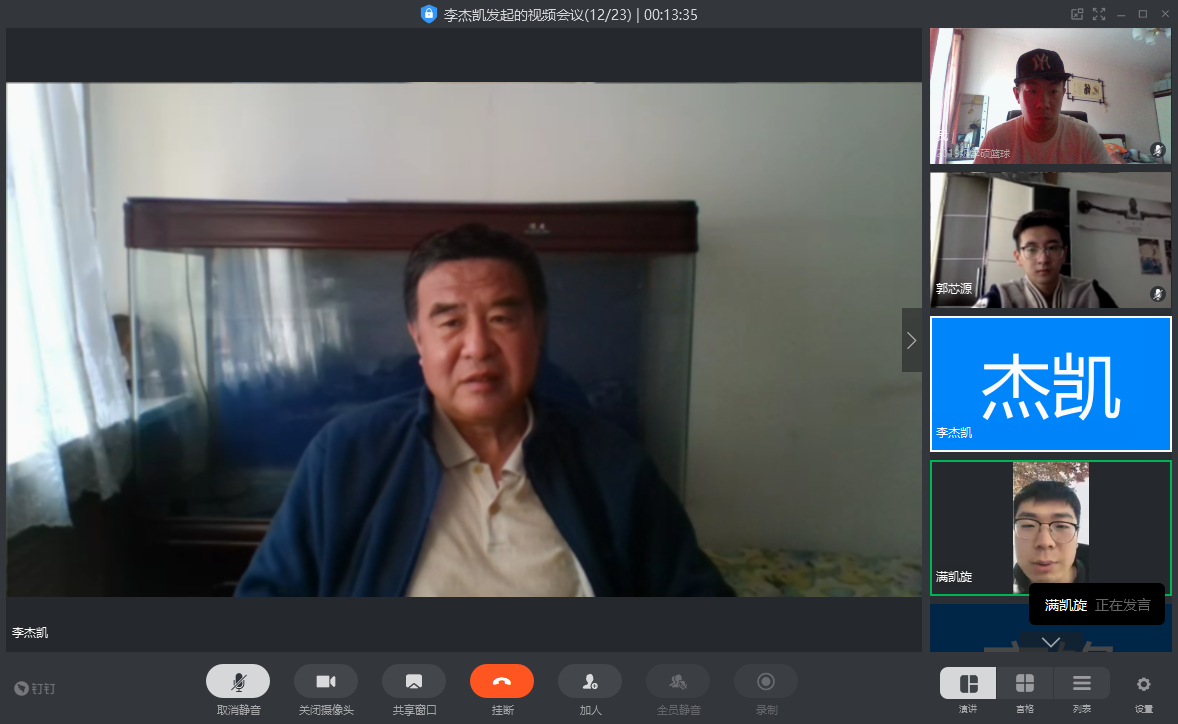Collapse the participant sidebar with right chevron
Screen dimensions: 1178x724
tap(911, 340)
